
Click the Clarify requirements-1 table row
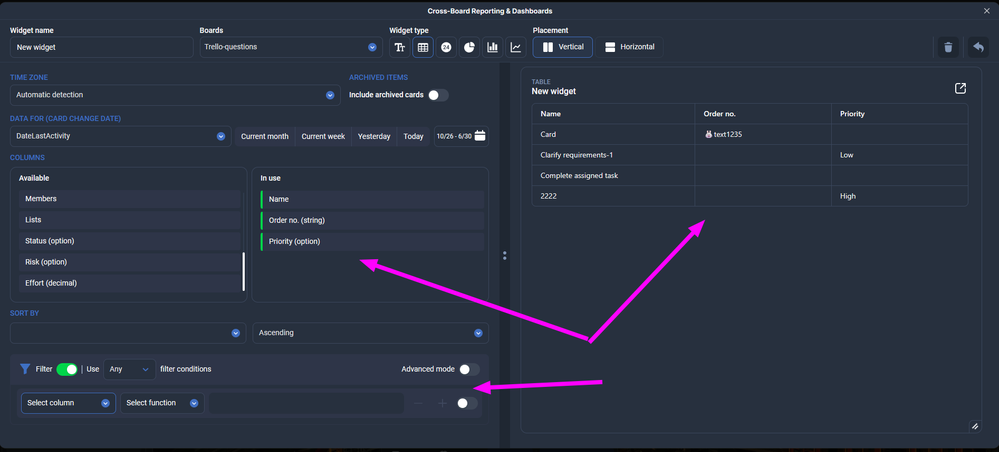click(750, 155)
